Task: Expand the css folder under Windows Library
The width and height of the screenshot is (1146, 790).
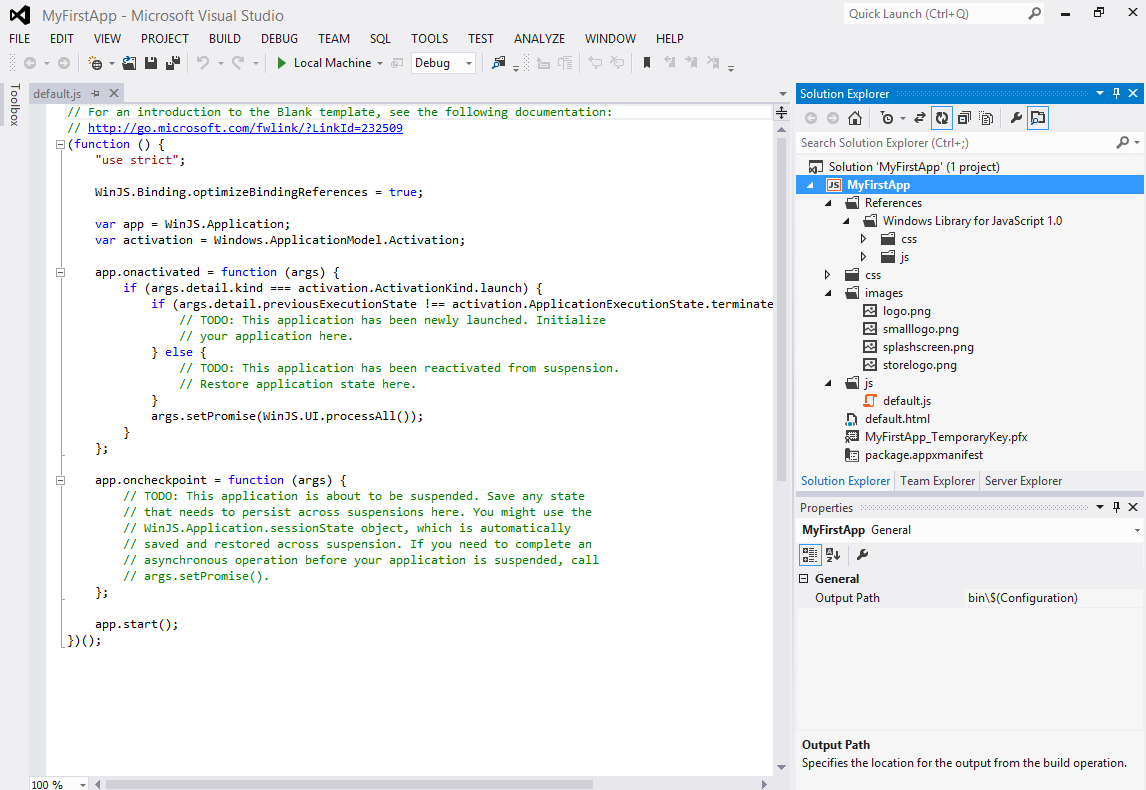Action: click(x=863, y=239)
